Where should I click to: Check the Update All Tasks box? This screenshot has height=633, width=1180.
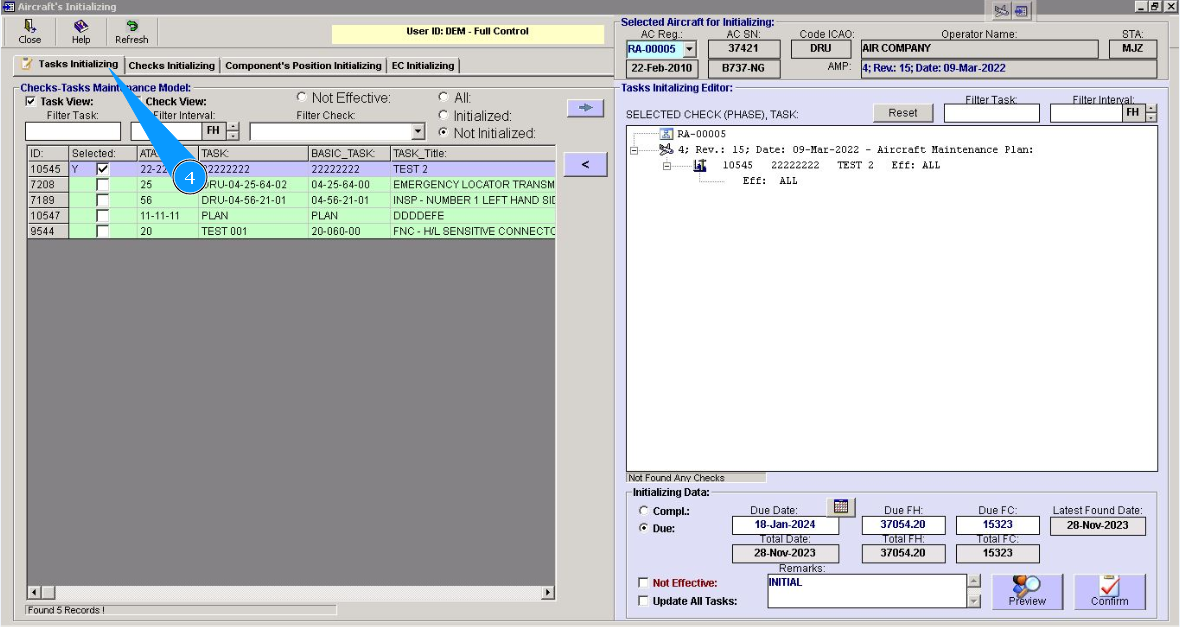643,601
